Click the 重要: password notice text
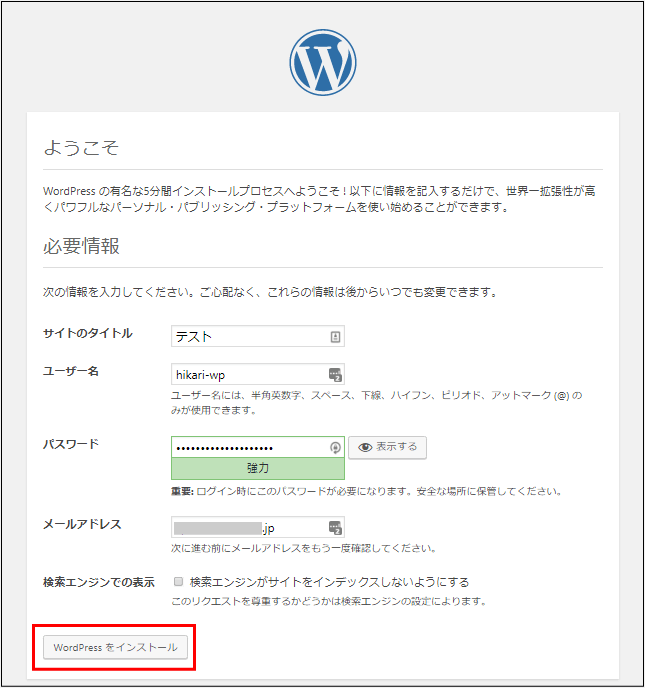 point(366,491)
